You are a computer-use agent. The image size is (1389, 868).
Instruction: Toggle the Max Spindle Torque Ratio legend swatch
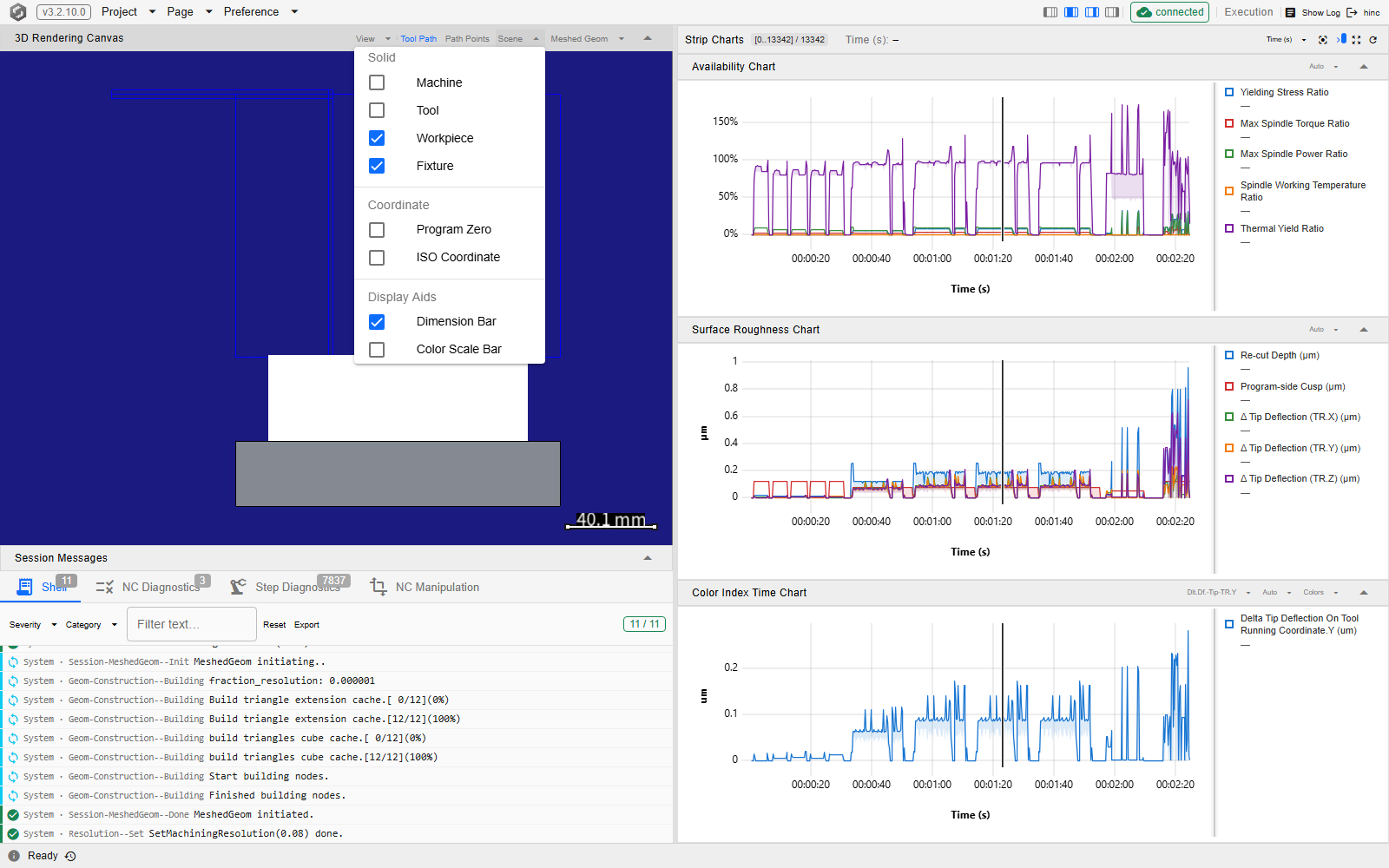click(x=1229, y=123)
